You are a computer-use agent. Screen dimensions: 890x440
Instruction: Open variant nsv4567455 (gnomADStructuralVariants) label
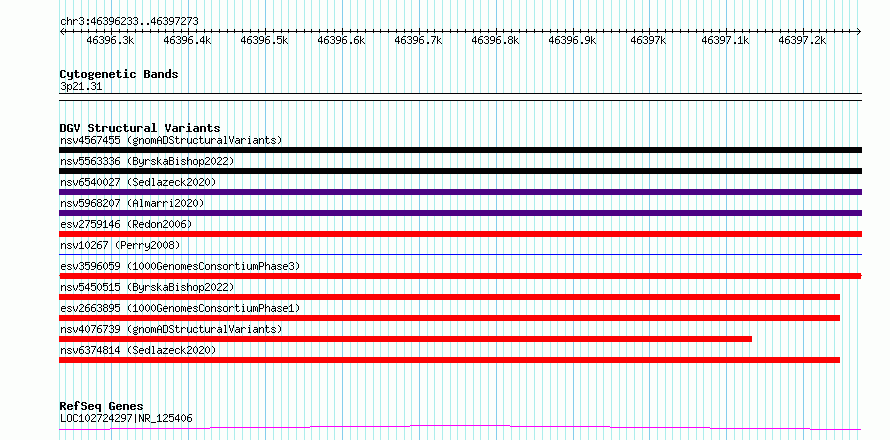[171, 140]
